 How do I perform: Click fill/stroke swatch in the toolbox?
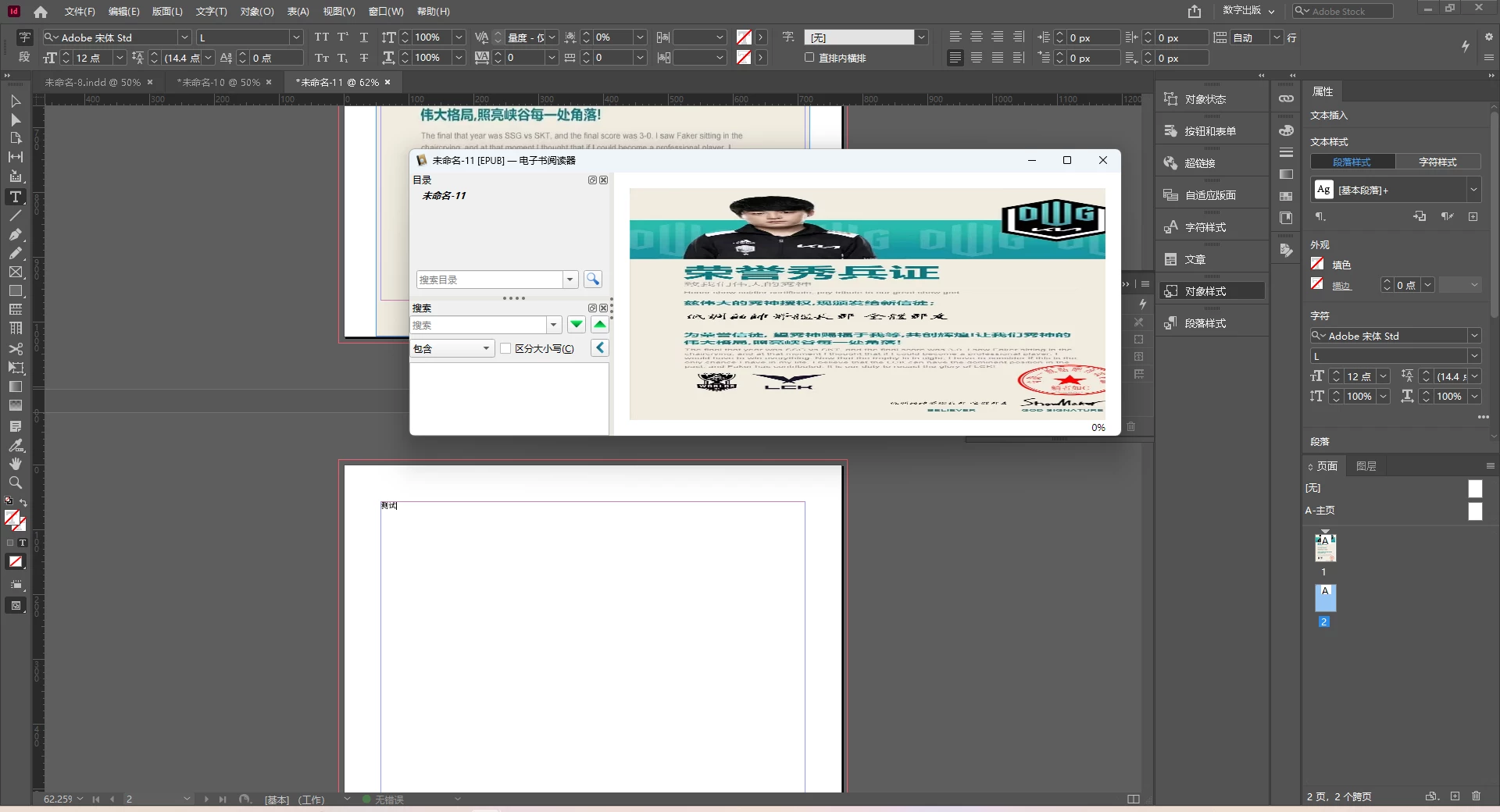tap(15, 520)
